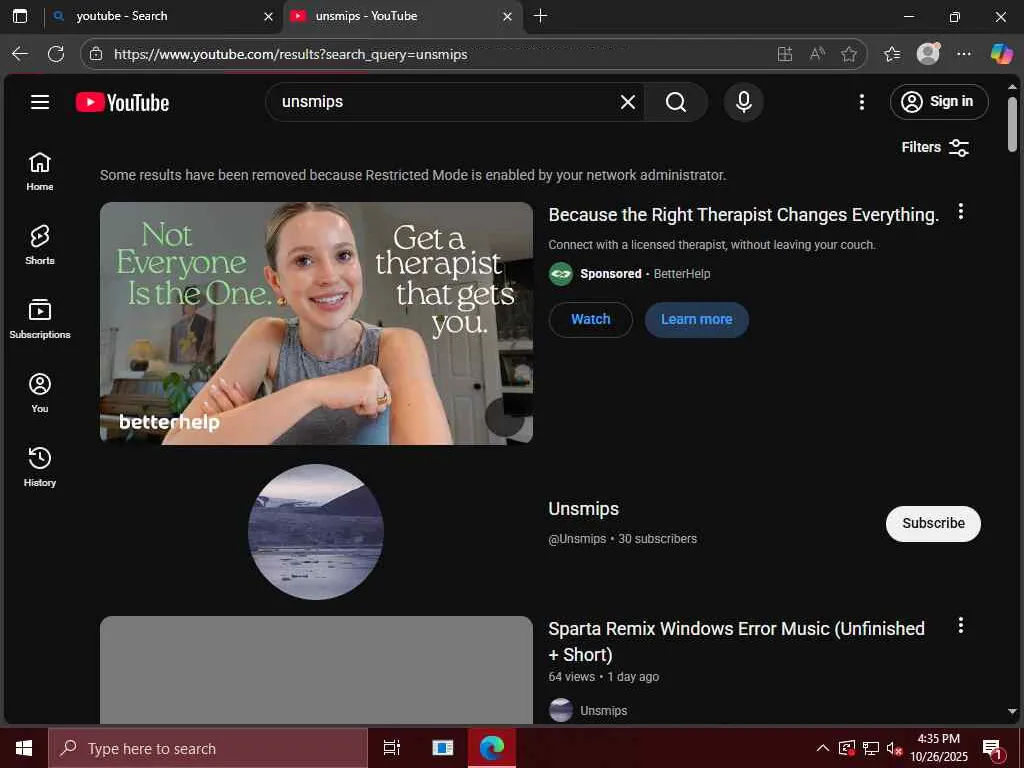Open more options for Sparta Remix video

point(960,626)
